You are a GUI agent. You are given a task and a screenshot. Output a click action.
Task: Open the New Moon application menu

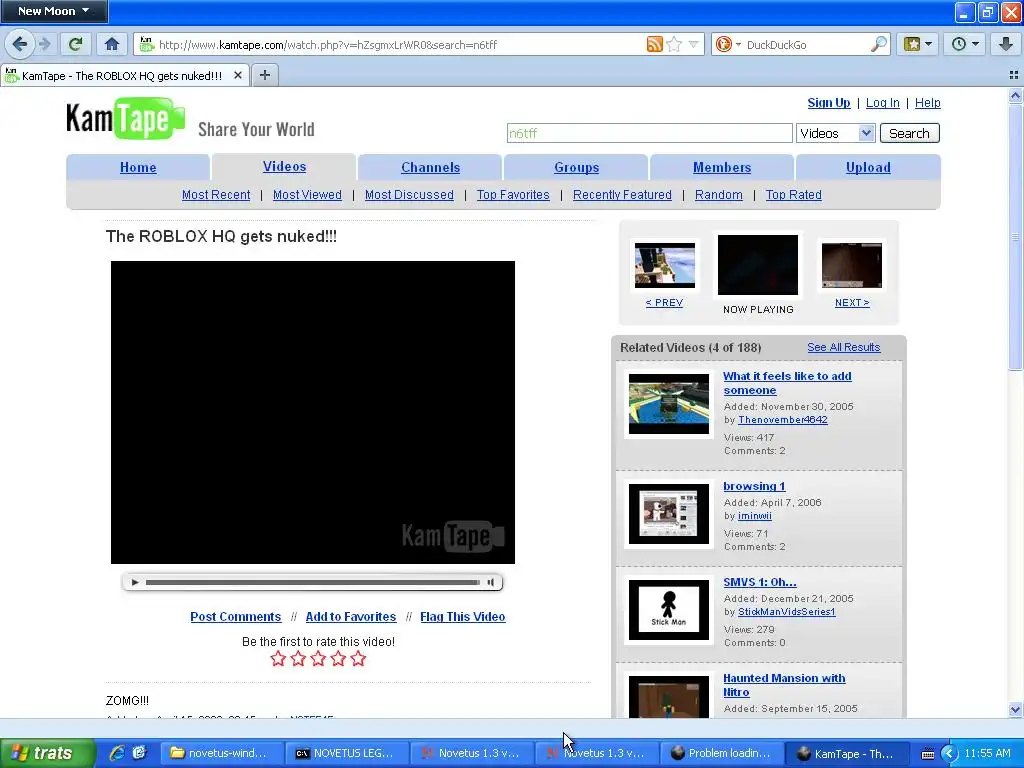tap(54, 11)
